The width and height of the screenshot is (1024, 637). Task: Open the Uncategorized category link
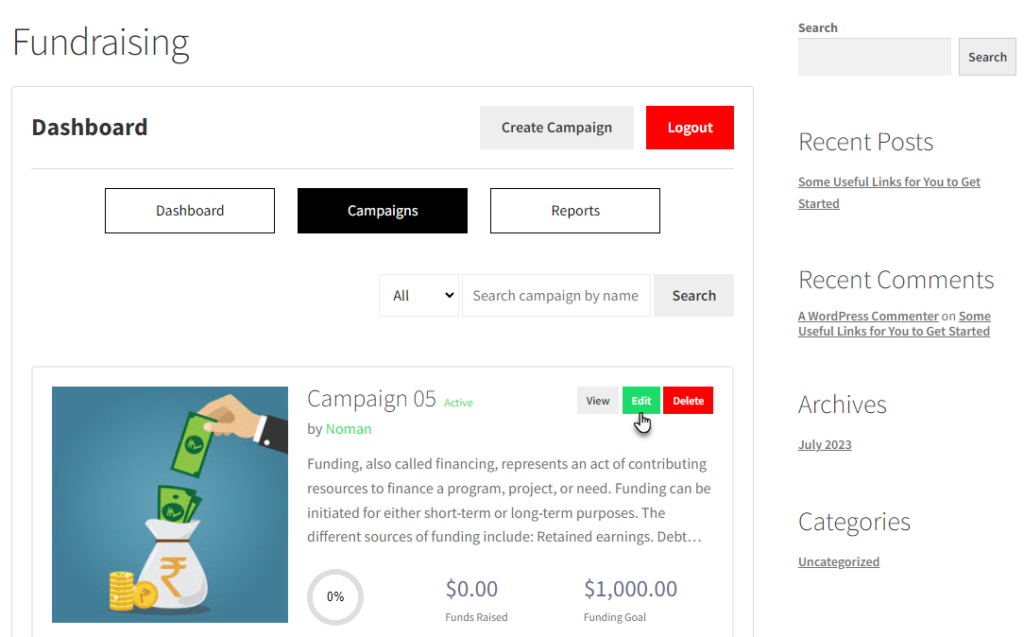[839, 561]
